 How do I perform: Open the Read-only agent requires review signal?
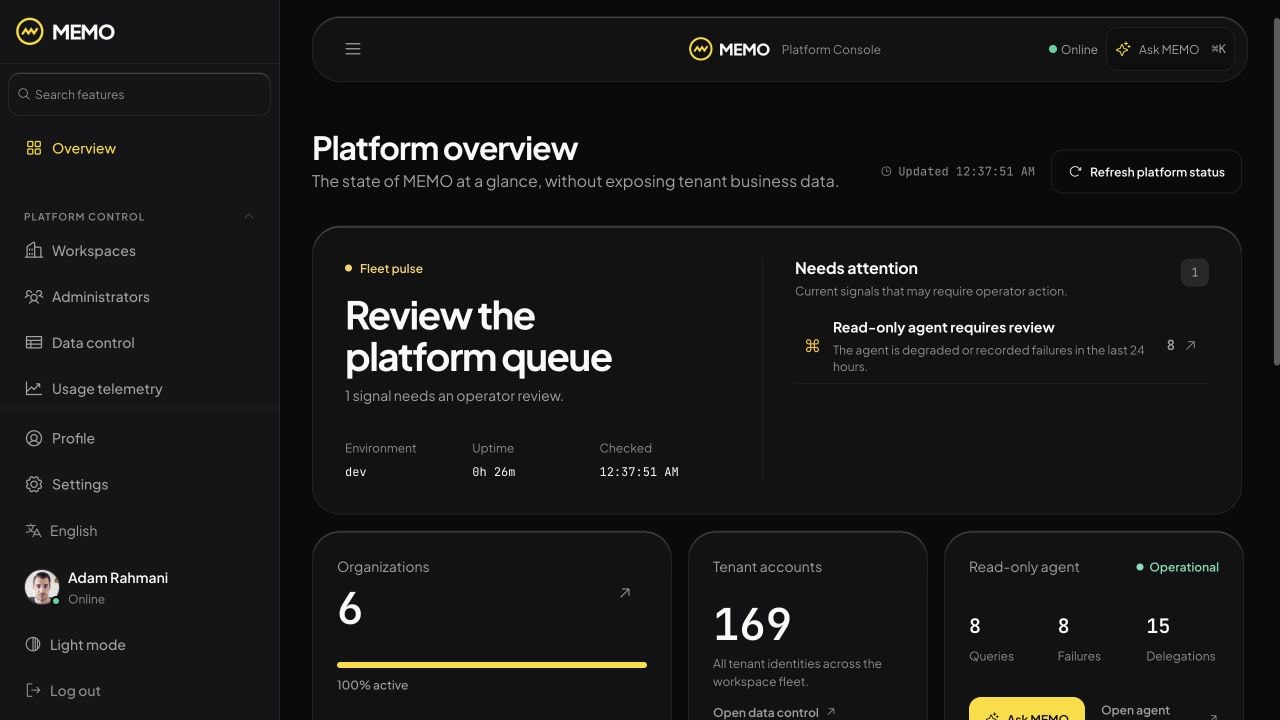click(x=1002, y=346)
